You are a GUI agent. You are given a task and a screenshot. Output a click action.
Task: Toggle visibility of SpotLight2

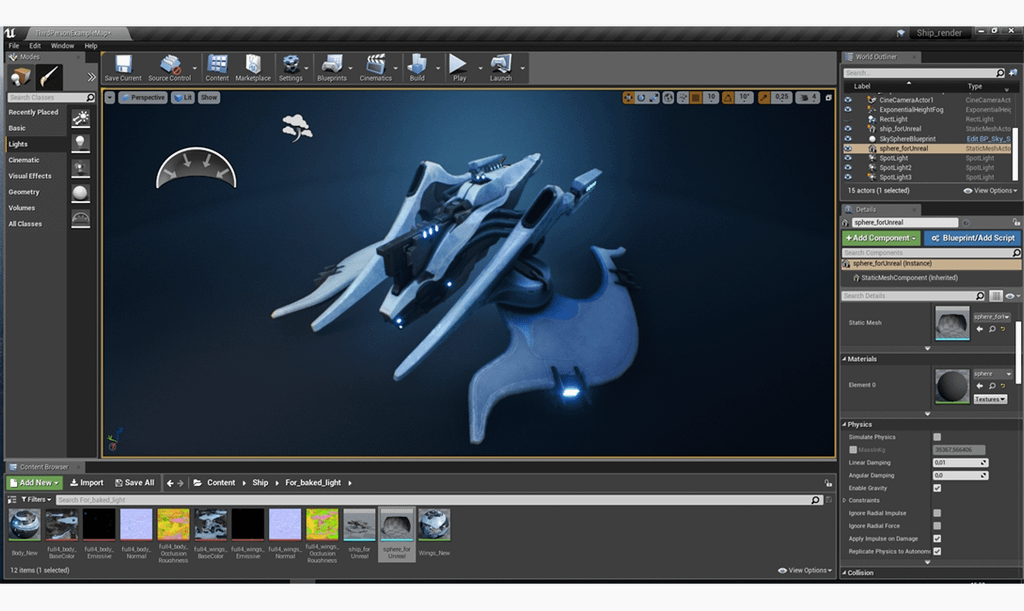pos(848,168)
